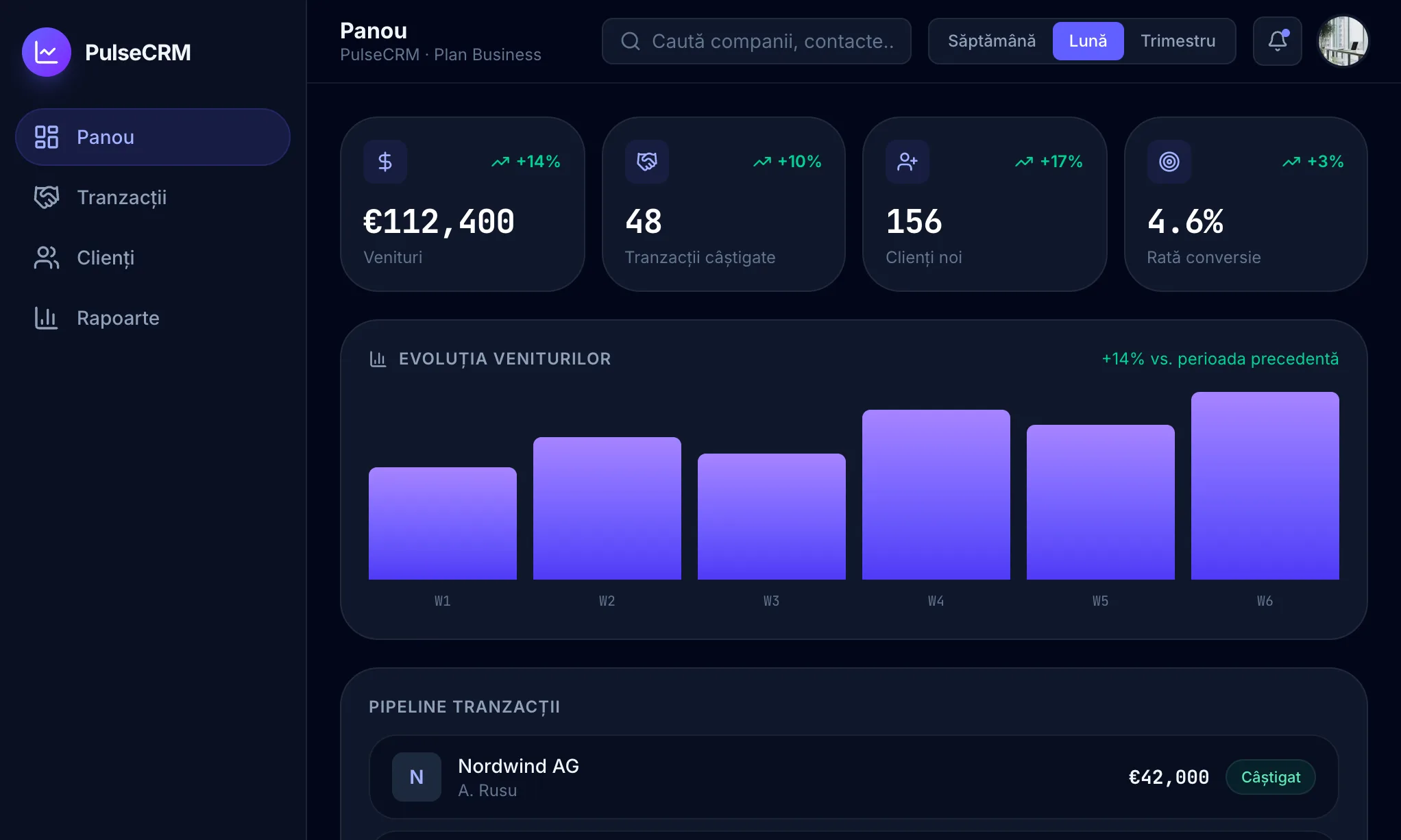The height and width of the screenshot is (840, 1401).
Task: Click the trend arrow beside +3%
Action: point(1291,162)
